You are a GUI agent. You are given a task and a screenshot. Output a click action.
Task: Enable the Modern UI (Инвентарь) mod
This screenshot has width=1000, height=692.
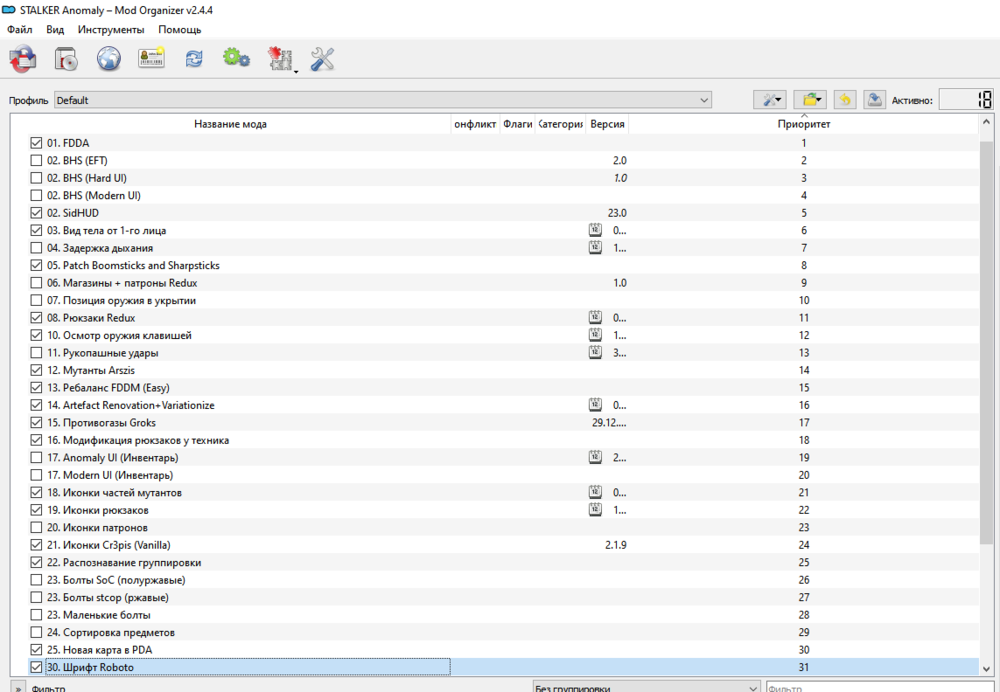tap(37, 475)
